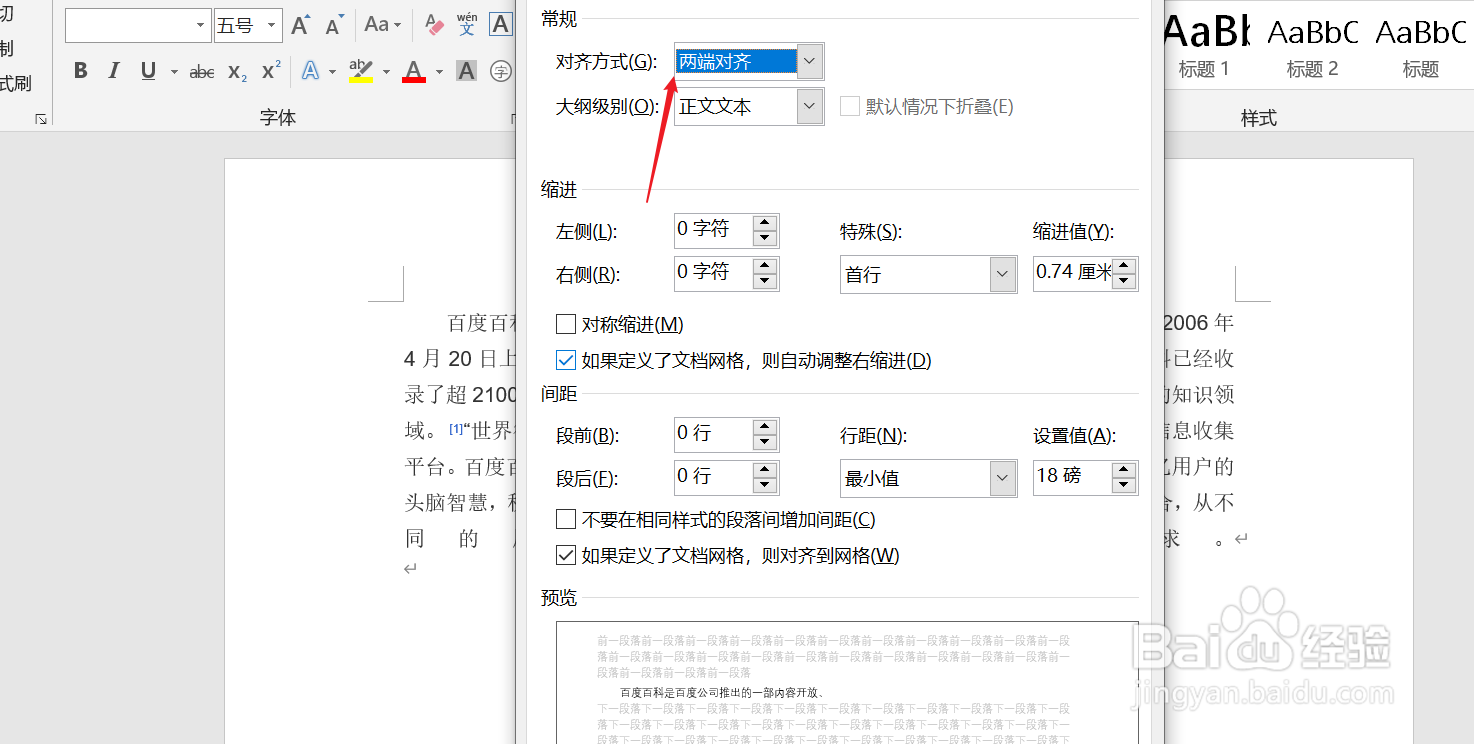The height and width of the screenshot is (744, 1474).
Task: Apply subscript X₂ formatting
Action: (x=237, y=72)
